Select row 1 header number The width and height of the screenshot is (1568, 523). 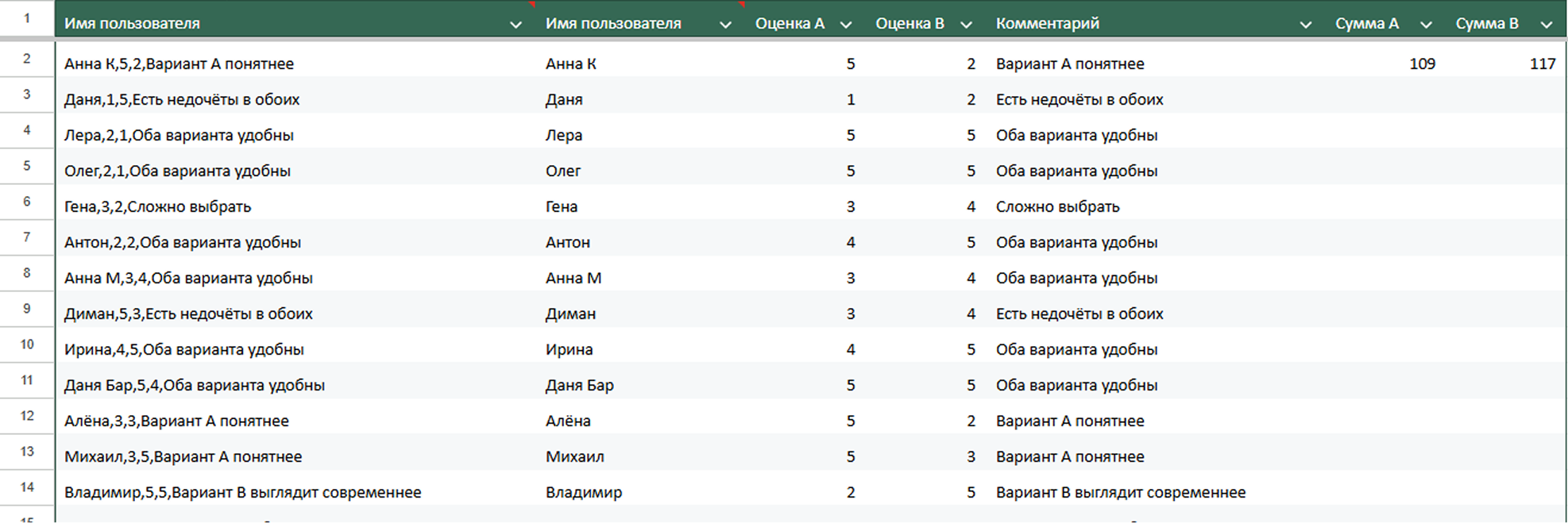point(27,17)
